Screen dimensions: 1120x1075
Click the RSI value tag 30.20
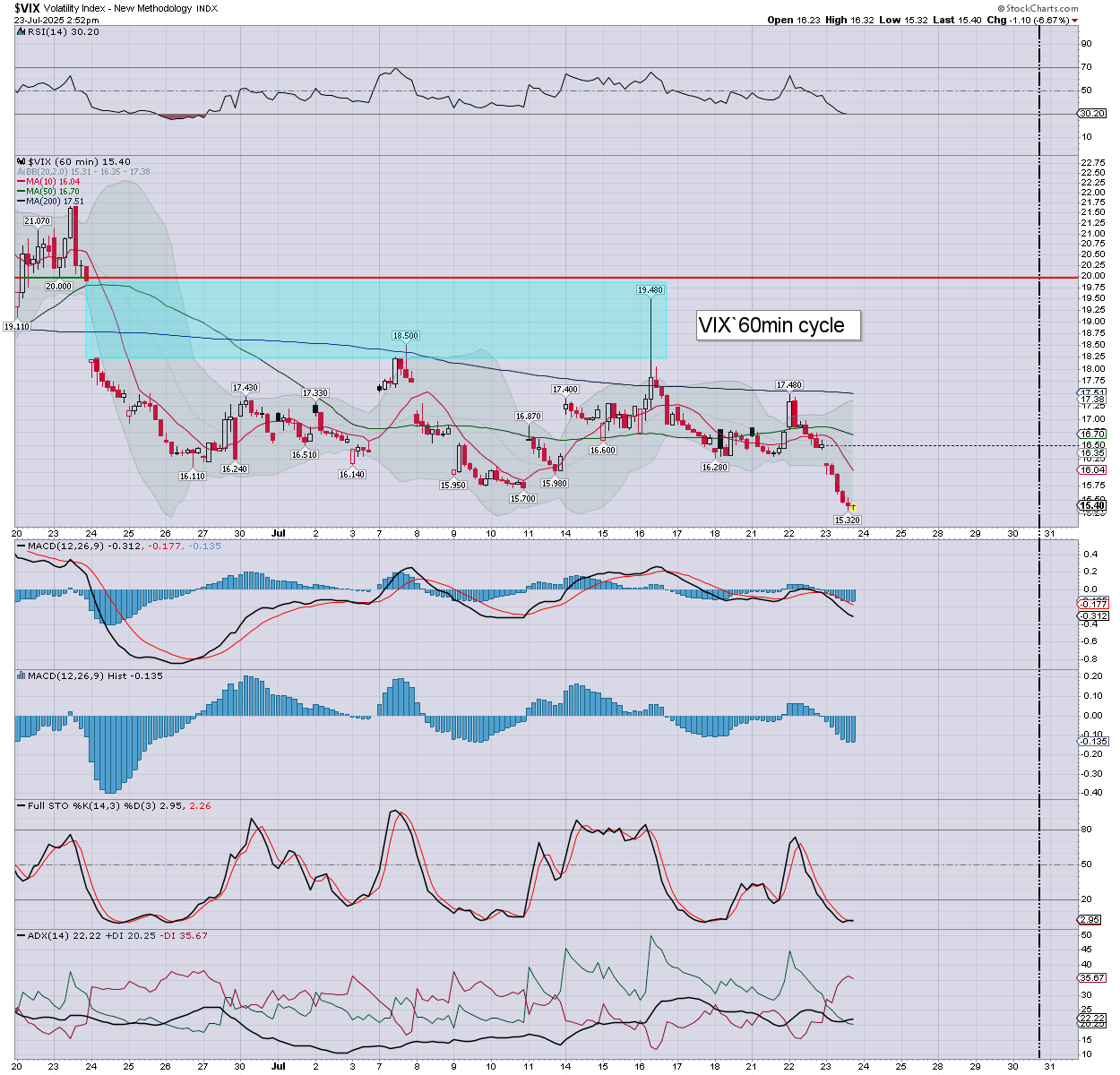1091,114
